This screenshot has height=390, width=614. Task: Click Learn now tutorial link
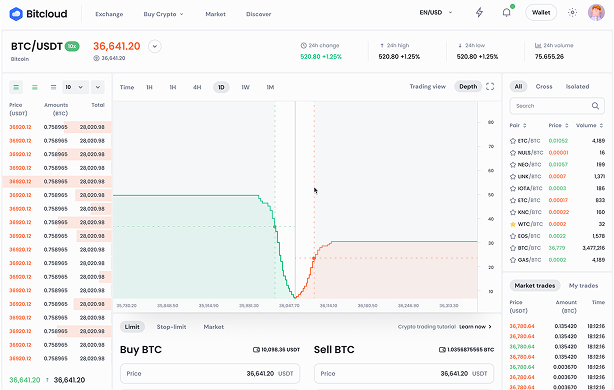pos(475,327)
